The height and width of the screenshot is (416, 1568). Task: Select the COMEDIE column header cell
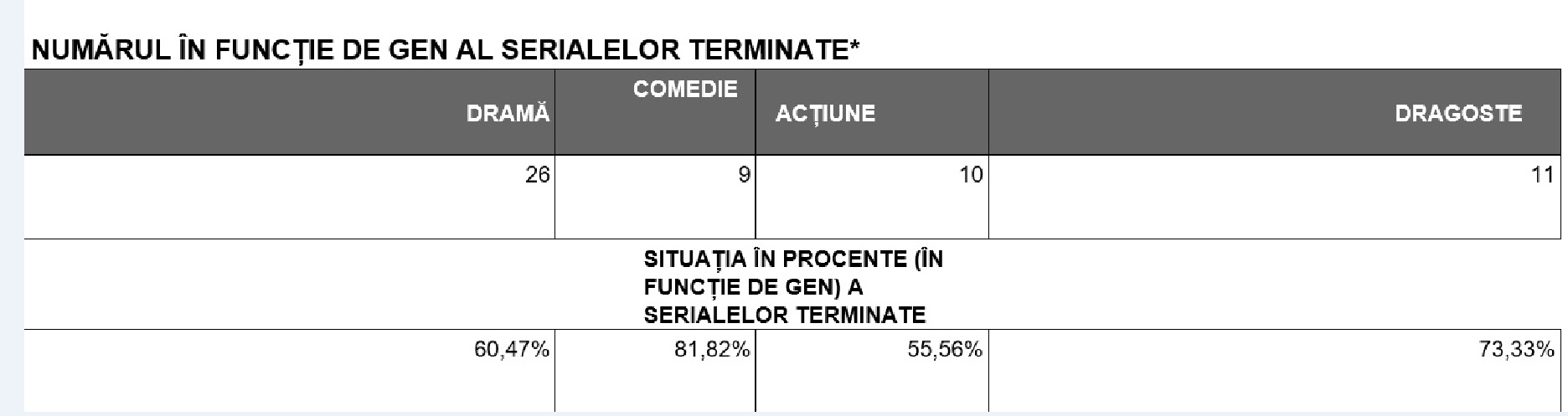click(685, 90)
